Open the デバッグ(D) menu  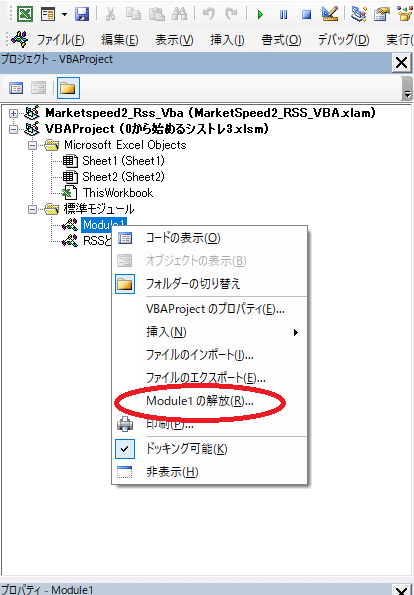(343, 39)
